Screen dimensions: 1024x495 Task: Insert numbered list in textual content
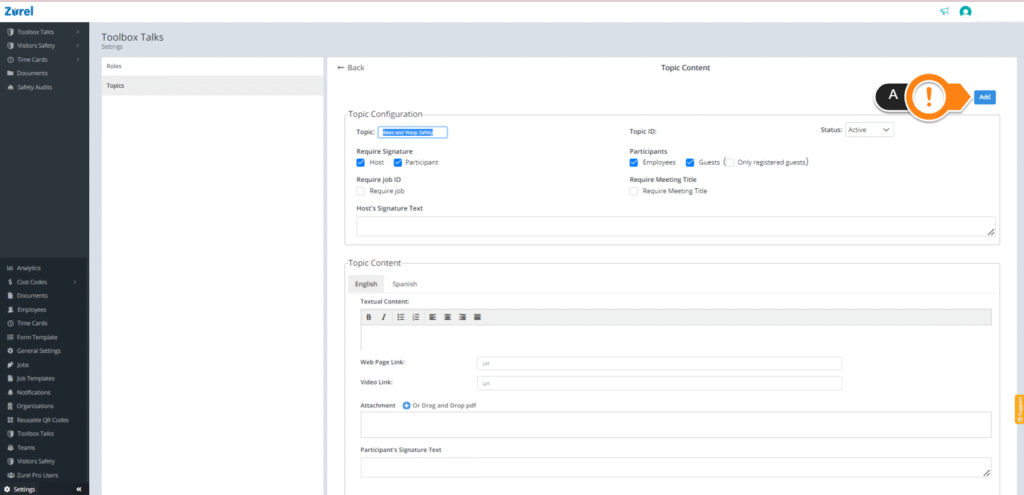(x=416, y=317)
